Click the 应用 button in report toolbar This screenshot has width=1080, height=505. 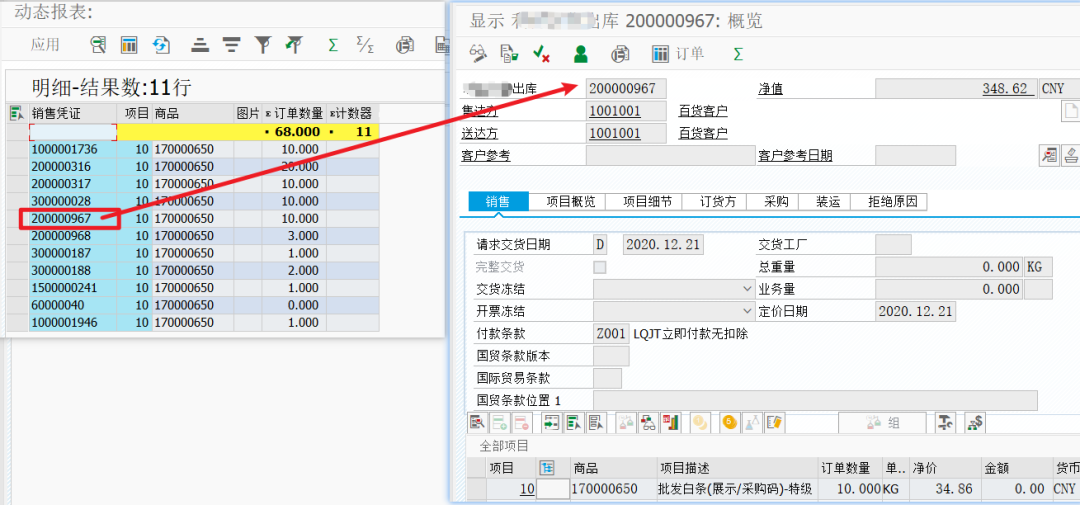(x=45, y=45)
